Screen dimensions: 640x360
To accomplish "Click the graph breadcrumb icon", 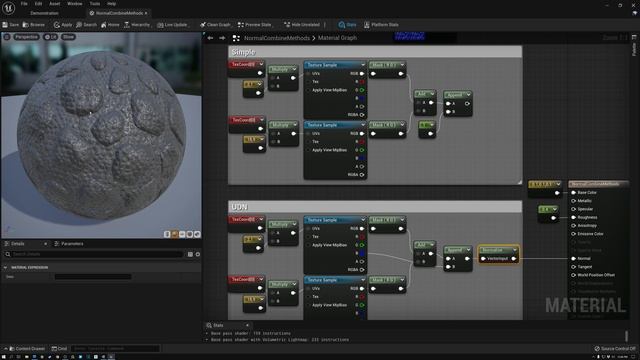I will click(x=236, y=38).
